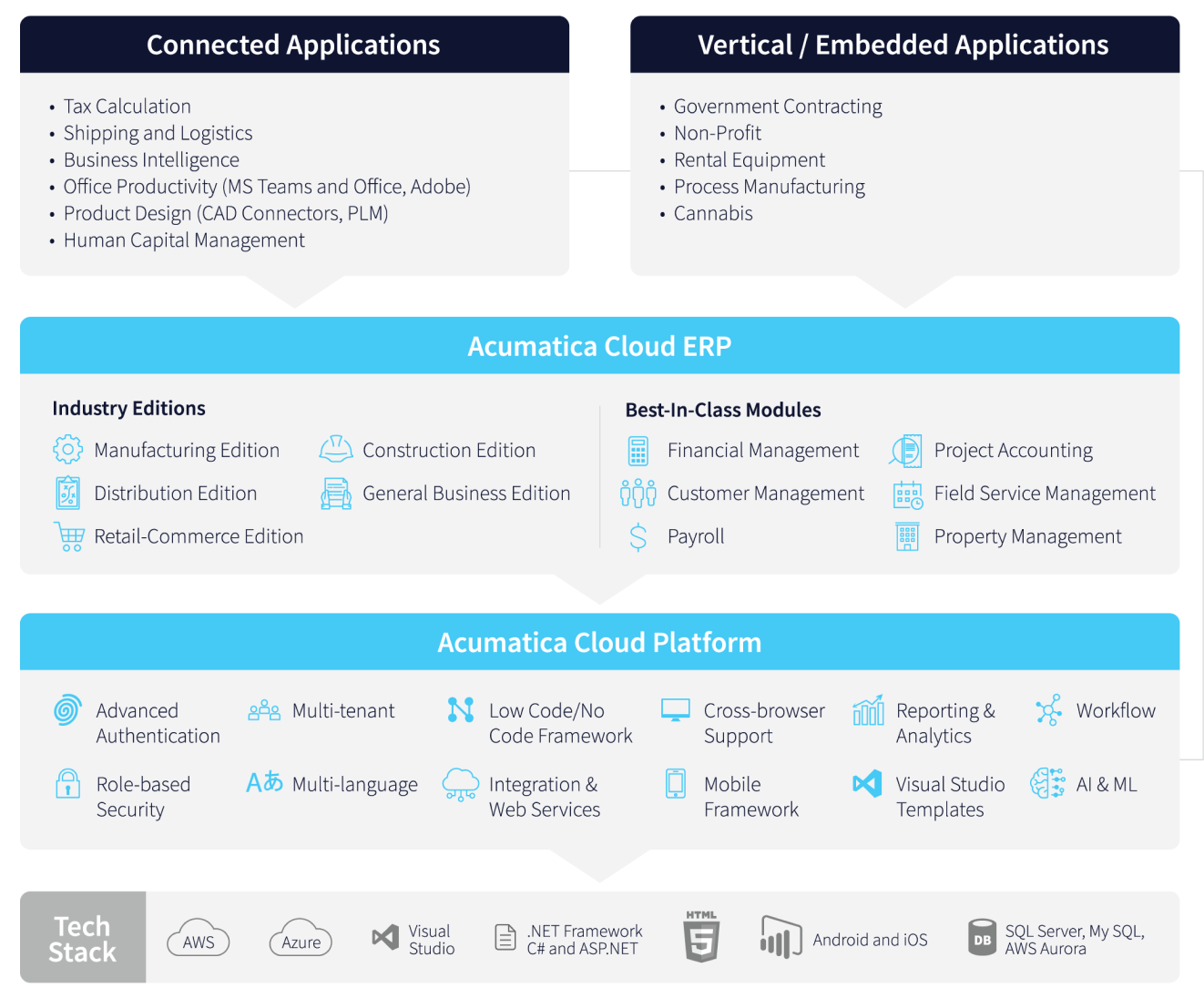
Task: Click the Field Service Management label
Action: pos(1045,494)
